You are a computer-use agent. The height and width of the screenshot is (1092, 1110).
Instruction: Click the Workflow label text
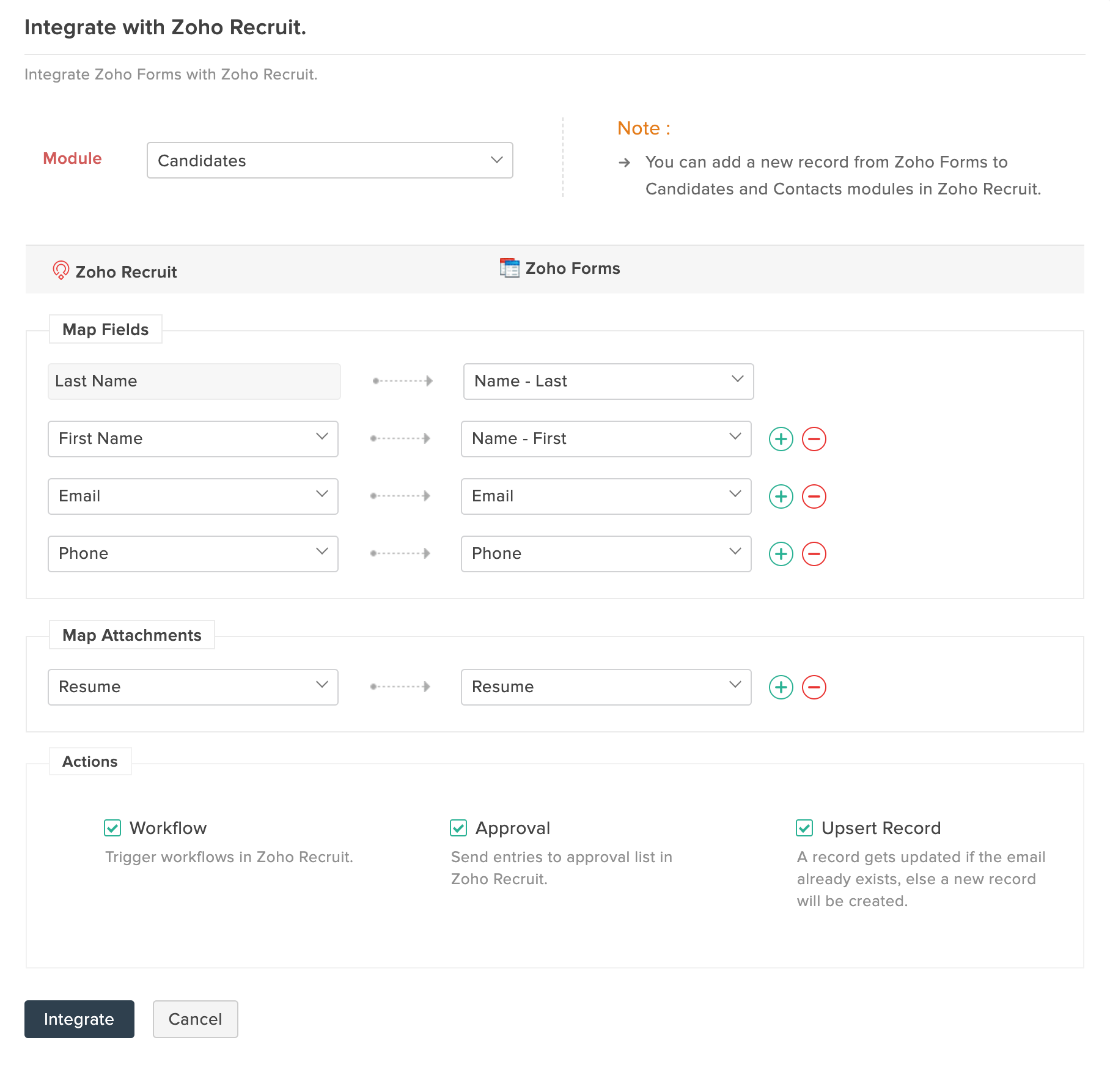(168, 828)
